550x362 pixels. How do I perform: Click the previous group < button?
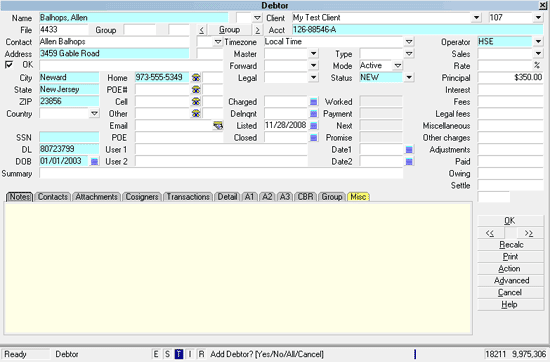[x=201, y=30]
